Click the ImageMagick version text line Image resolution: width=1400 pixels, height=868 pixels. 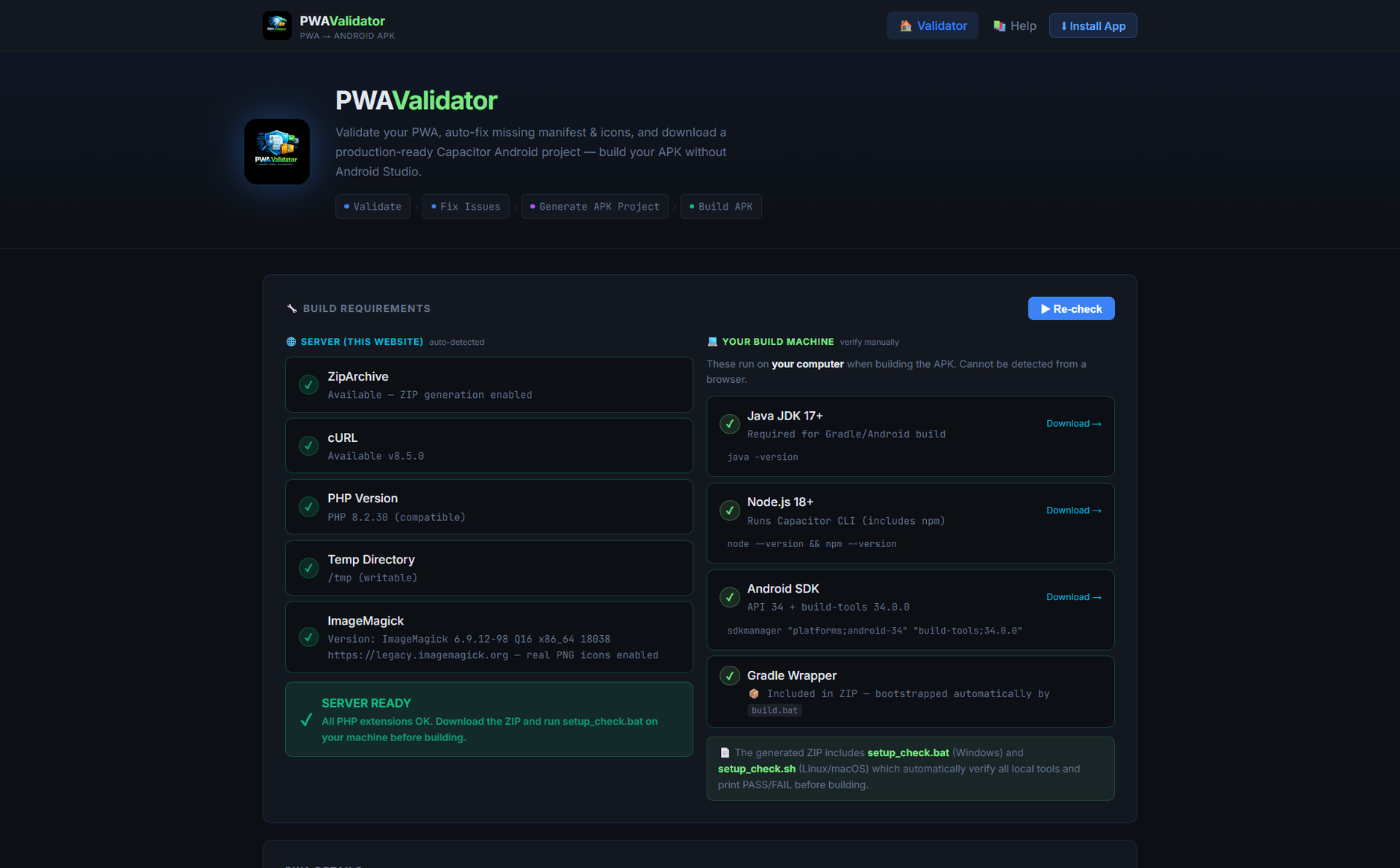(469, 640)
